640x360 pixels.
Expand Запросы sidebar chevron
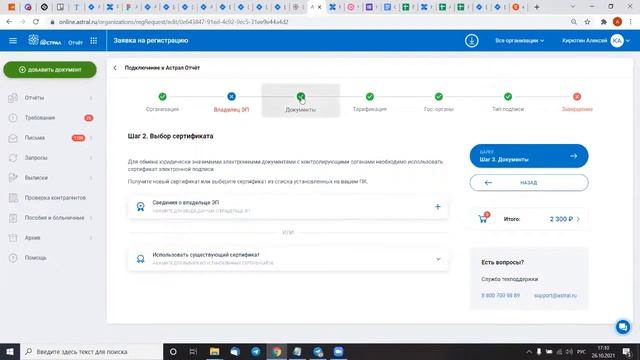[91, 158]
